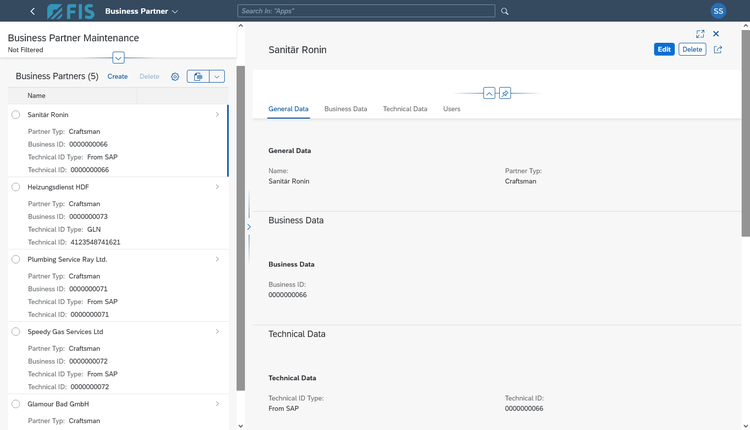Click Business ID 0000000071 in the list
Image resolution: width=750 pixels, height=430 pixels.
(88, 289)
